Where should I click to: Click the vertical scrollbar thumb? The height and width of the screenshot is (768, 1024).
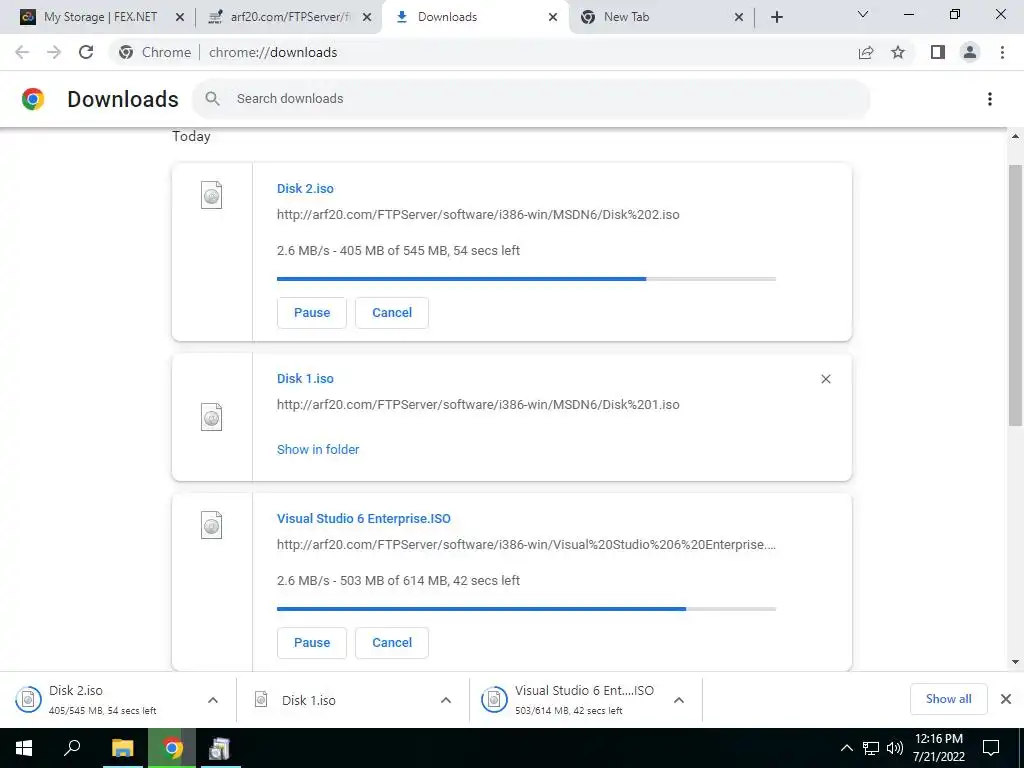tap(1015, 295)
